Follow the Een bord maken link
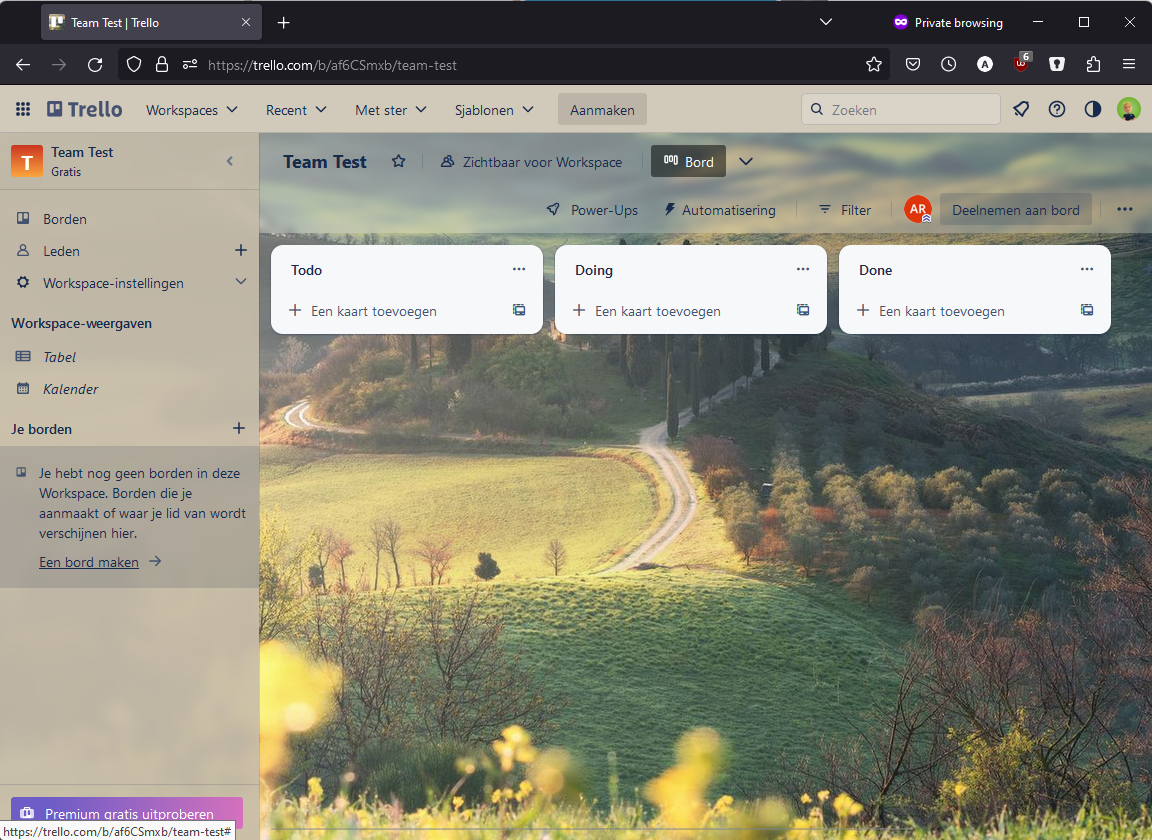 click(89, 562)
